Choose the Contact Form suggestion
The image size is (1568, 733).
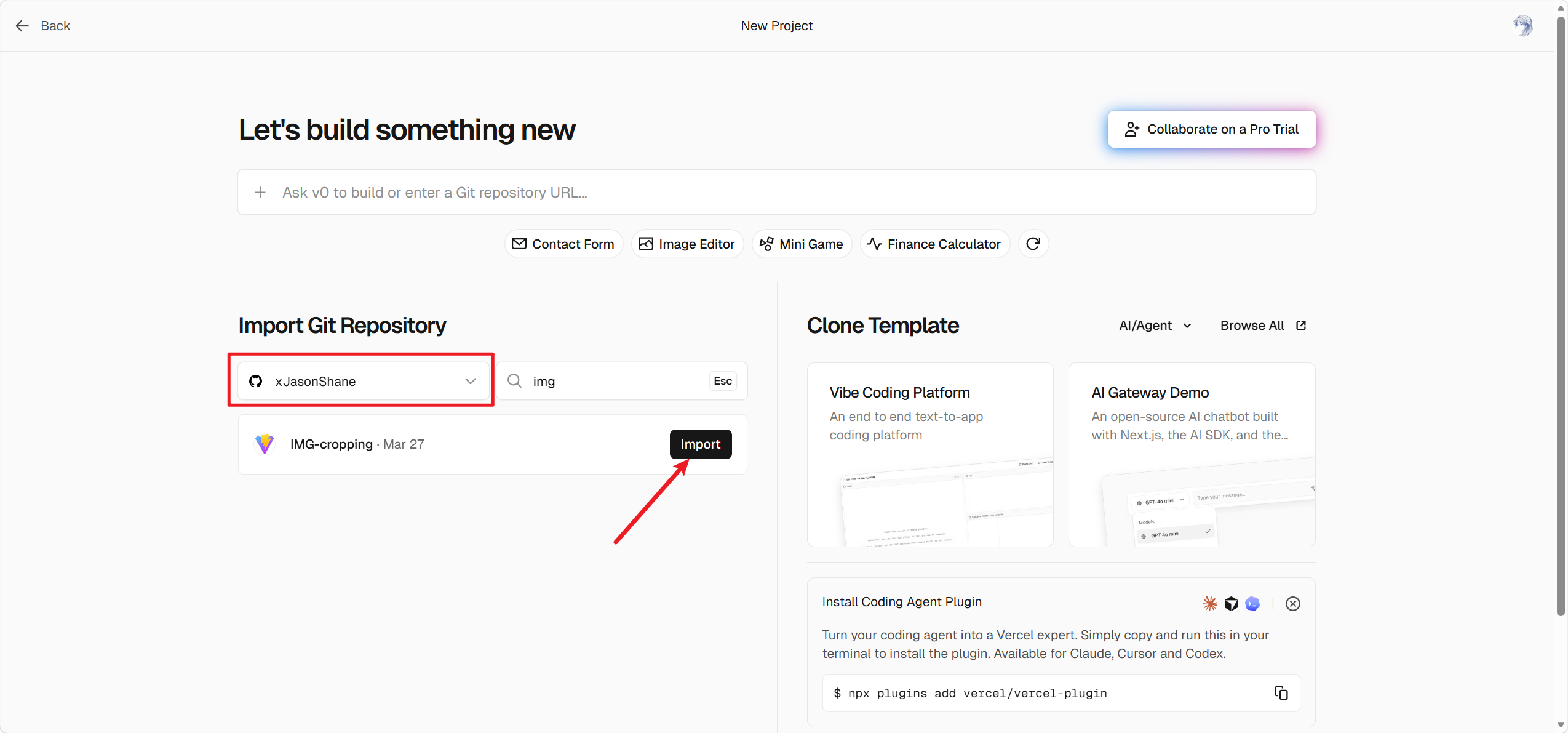point(563,244)
